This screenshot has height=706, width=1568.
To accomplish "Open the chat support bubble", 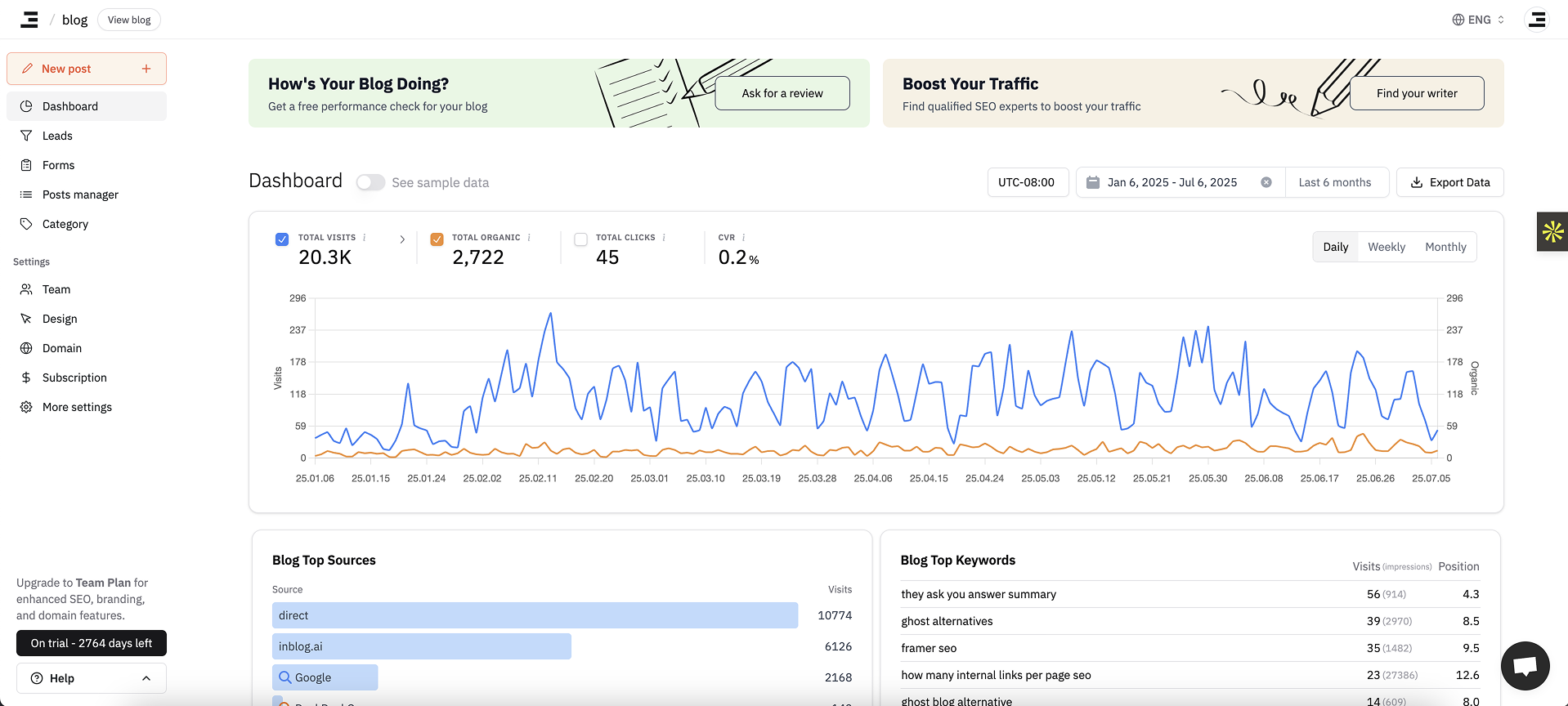I will pyautogui.click(x=1525, y=666).
